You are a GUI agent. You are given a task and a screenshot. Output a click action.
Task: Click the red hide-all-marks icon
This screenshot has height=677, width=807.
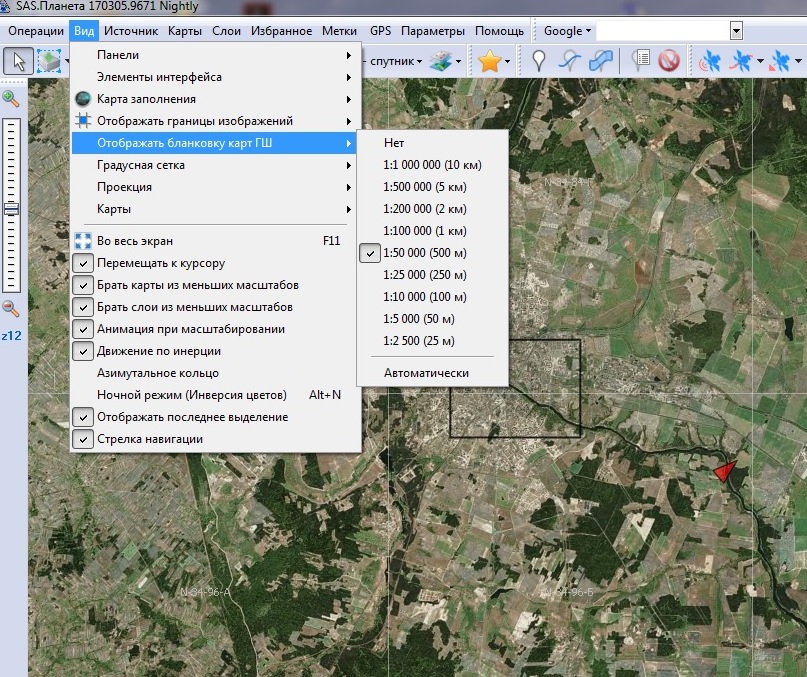tap(669, 62)
